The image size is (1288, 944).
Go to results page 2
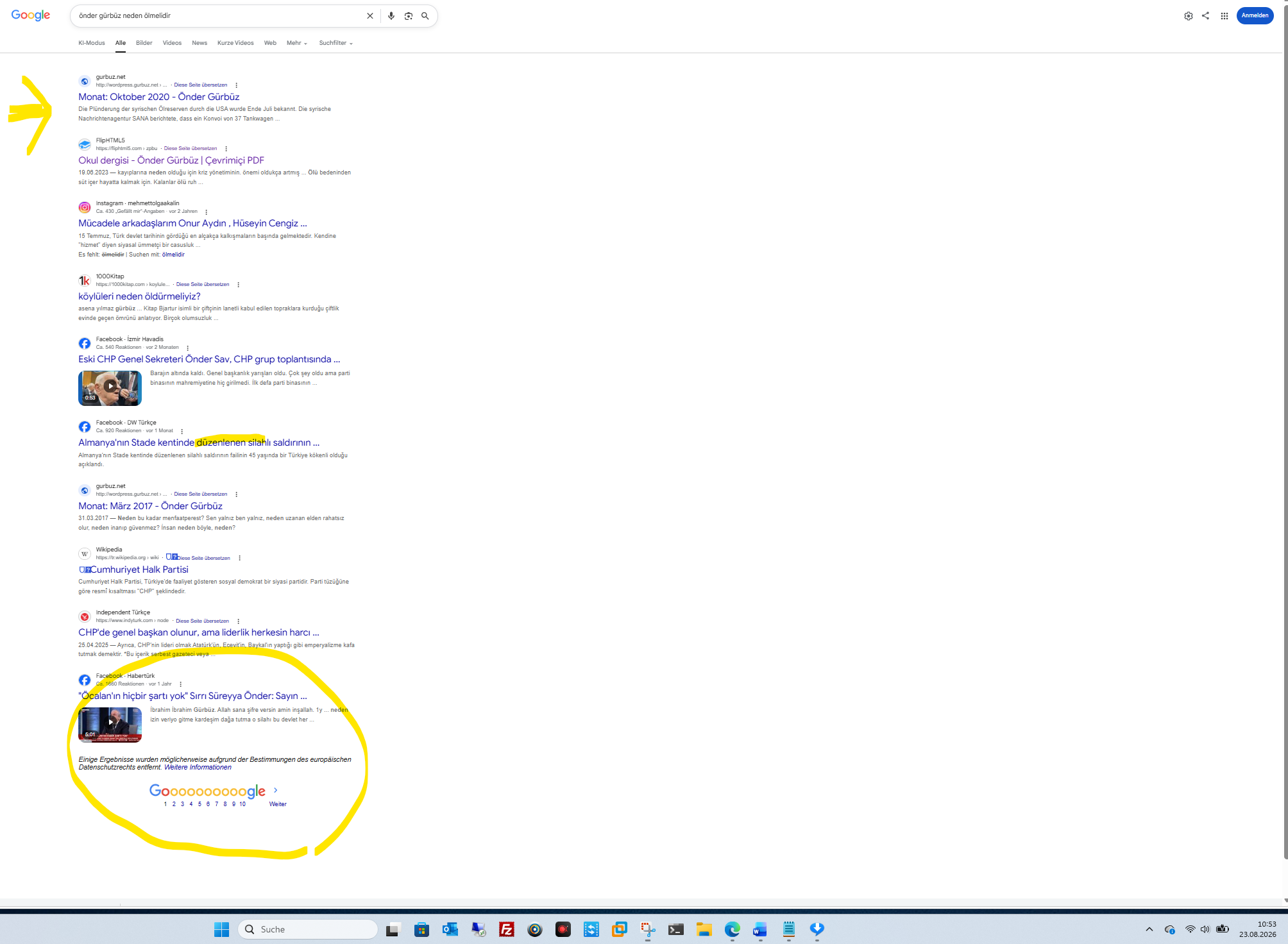tap(174, 804)
